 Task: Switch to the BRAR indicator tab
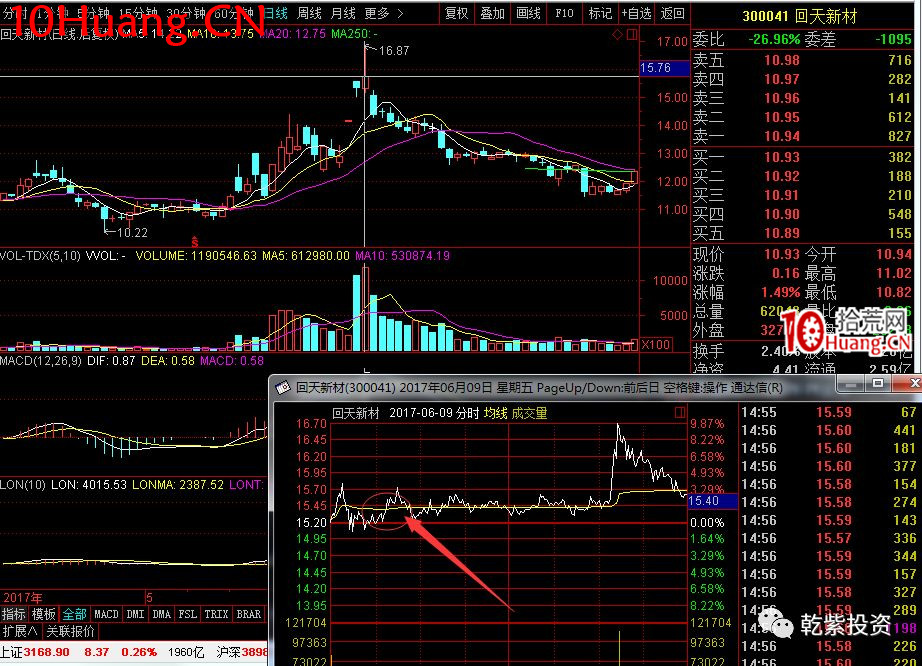tap(248, 614)
